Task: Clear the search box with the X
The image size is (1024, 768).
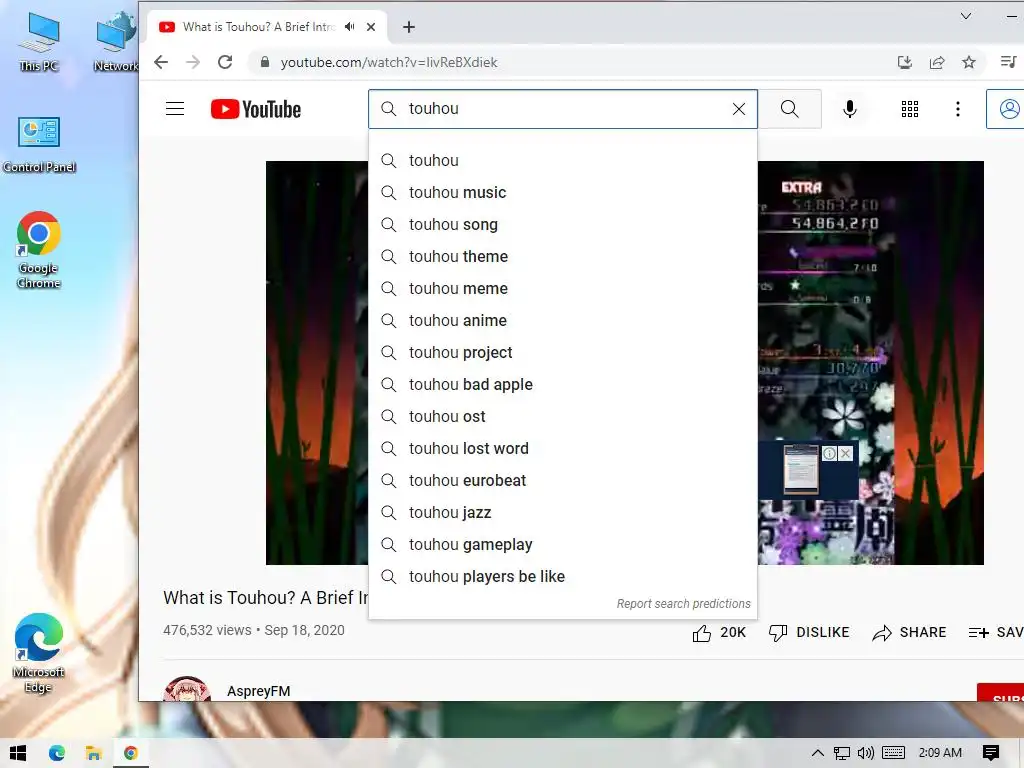Action: click(x=739, y=109)
